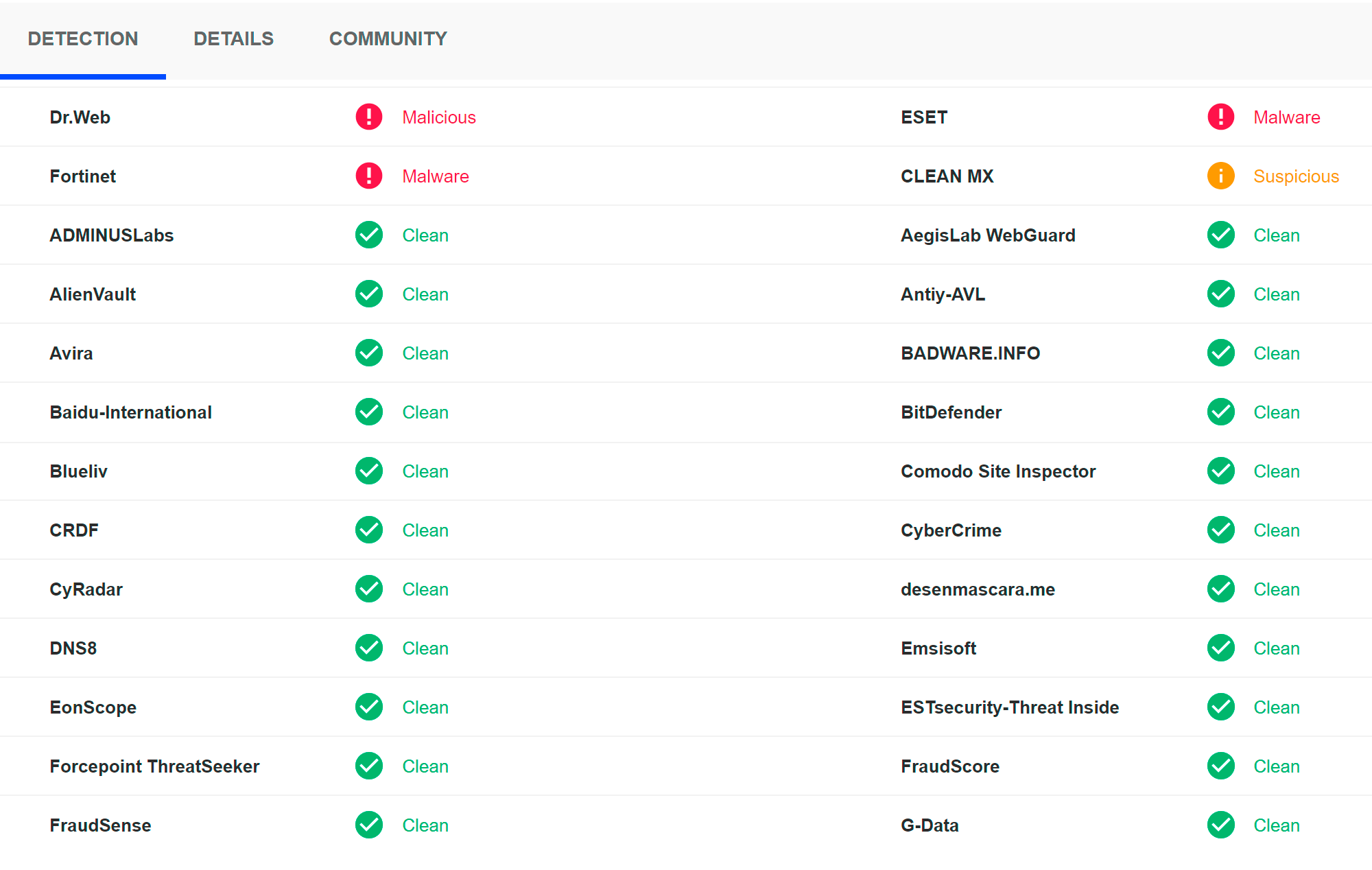Select the AlienVault engine name
The height and width of the screenshot is (870, 1372).
pyautogui.click(x=93, y=294)
